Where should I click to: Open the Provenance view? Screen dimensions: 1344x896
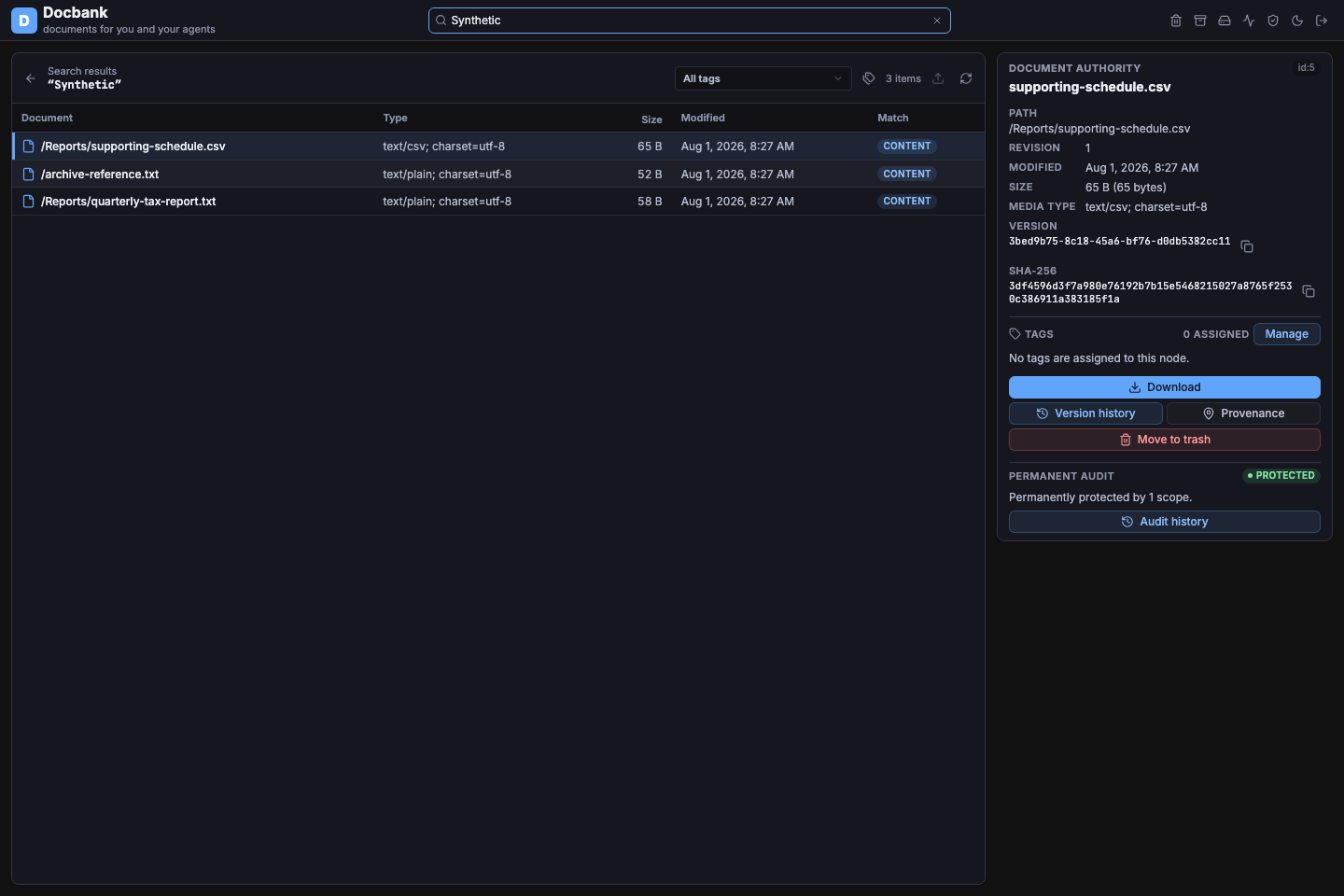1243,413
